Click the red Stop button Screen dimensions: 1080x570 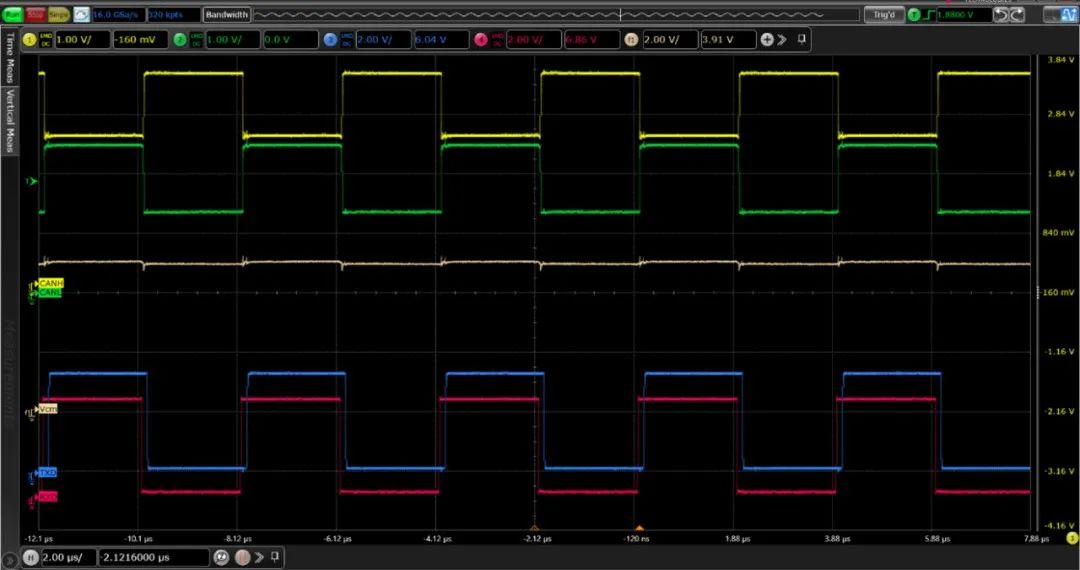[x=35, y=14]
